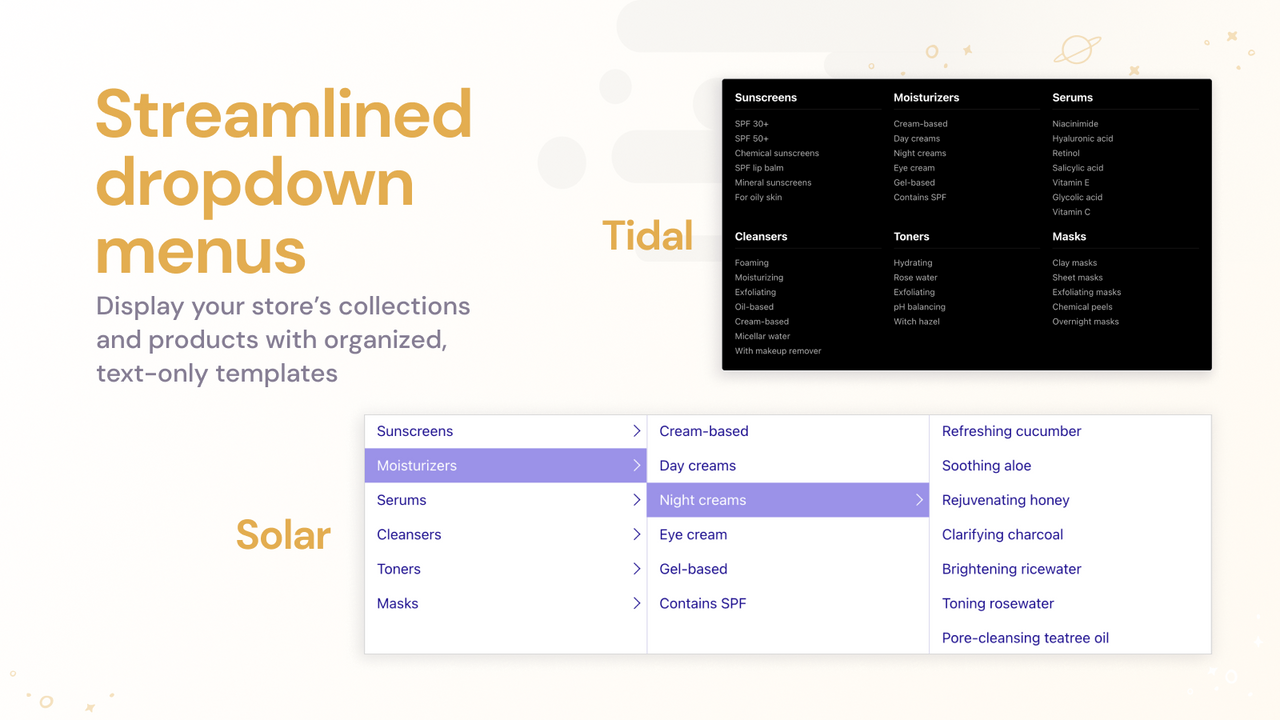This screenshot has height=720, width=1280.
Task: Select SPF 50+ in Tidal menu
Action: 752,139
